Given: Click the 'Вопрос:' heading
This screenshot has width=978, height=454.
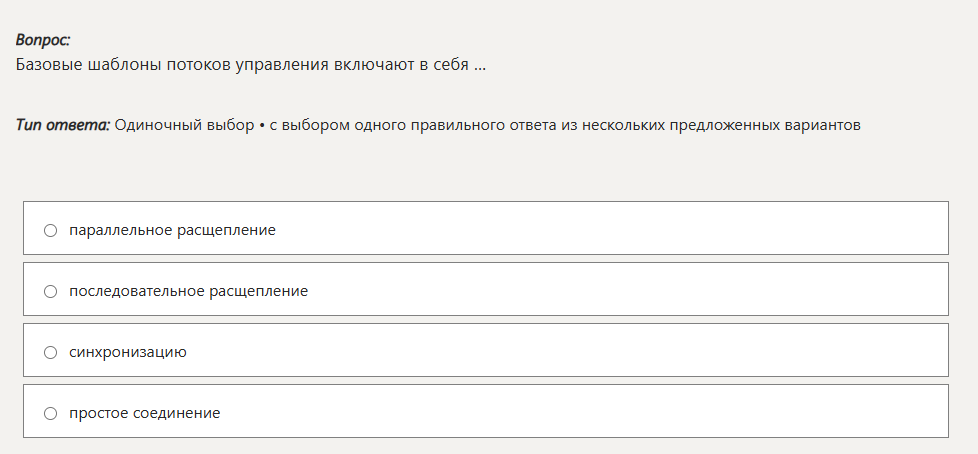Looking at the screenshot, I should click(43, 40).
